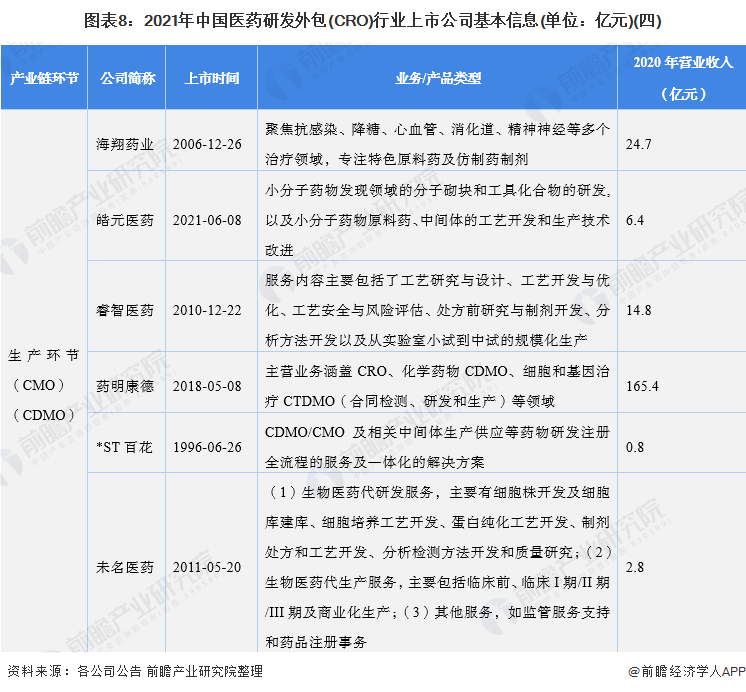746x692 pixels.
Task: Click revenue value 165.4
Action: (x=642, y=386)
